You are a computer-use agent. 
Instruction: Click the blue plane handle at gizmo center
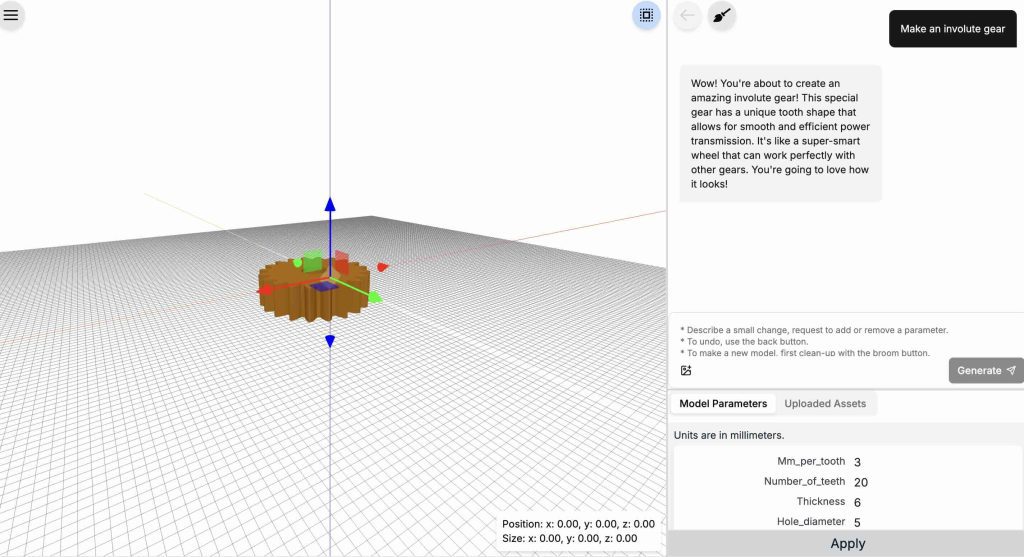coord(324,286)
